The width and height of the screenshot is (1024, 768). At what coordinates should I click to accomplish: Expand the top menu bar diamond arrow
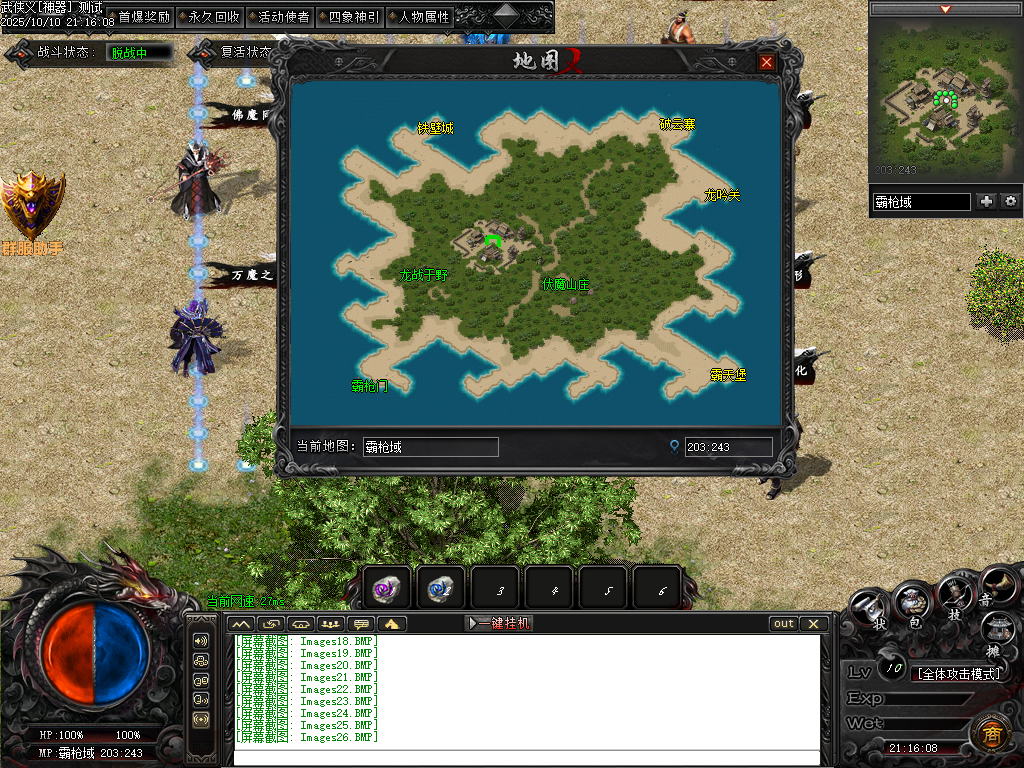507,15
